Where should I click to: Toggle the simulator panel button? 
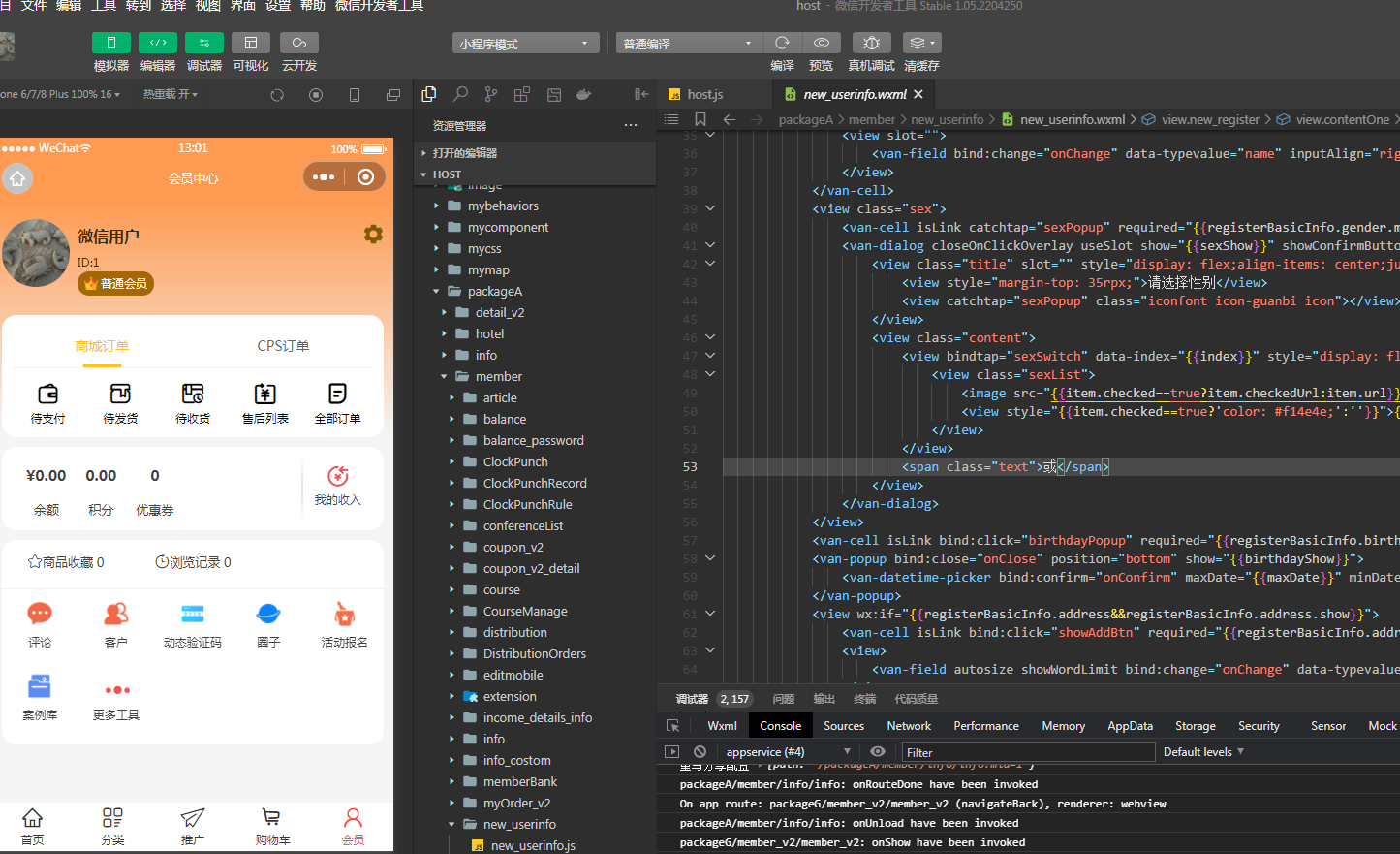[x=111, y=43]
